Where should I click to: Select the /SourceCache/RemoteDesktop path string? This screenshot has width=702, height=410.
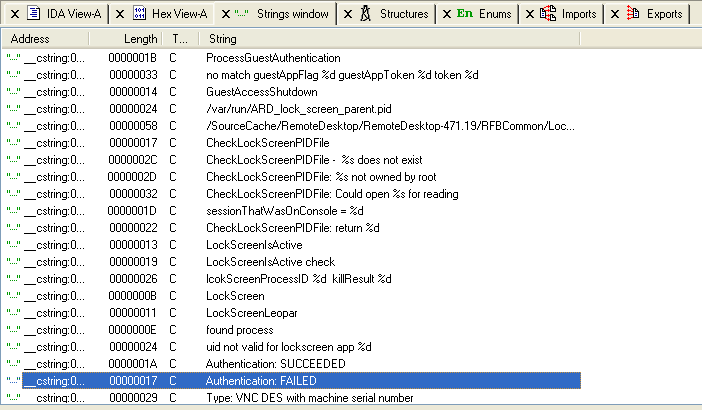[390, 126]
